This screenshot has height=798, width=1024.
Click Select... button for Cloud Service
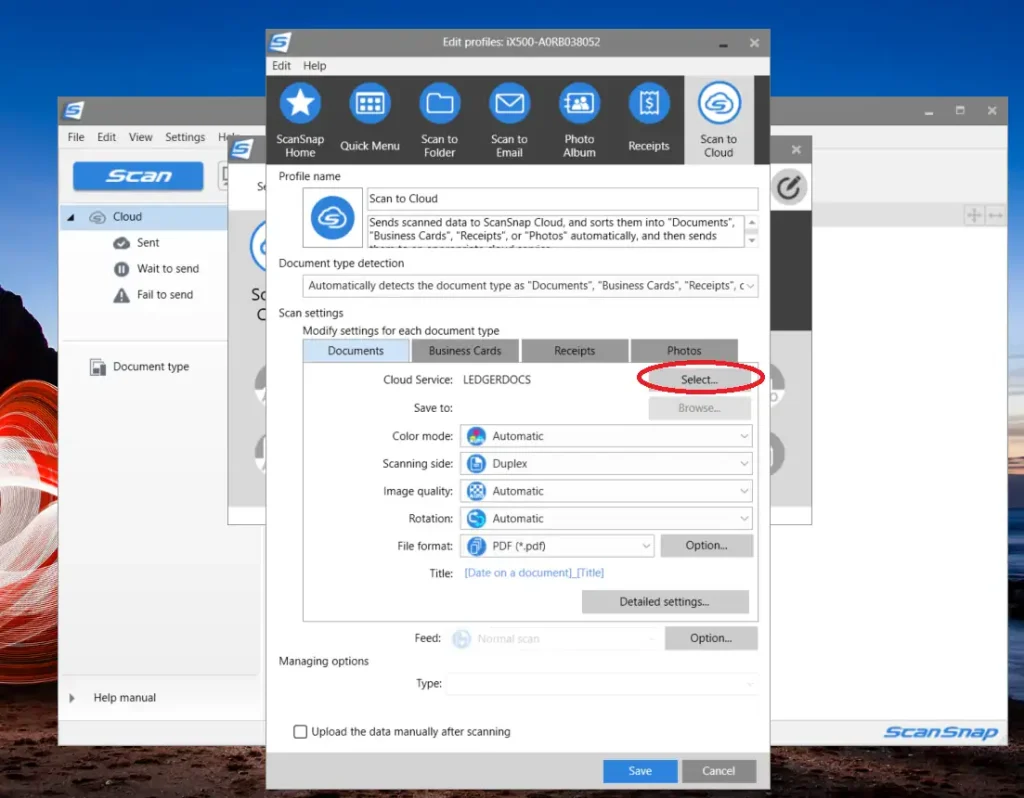699,379
